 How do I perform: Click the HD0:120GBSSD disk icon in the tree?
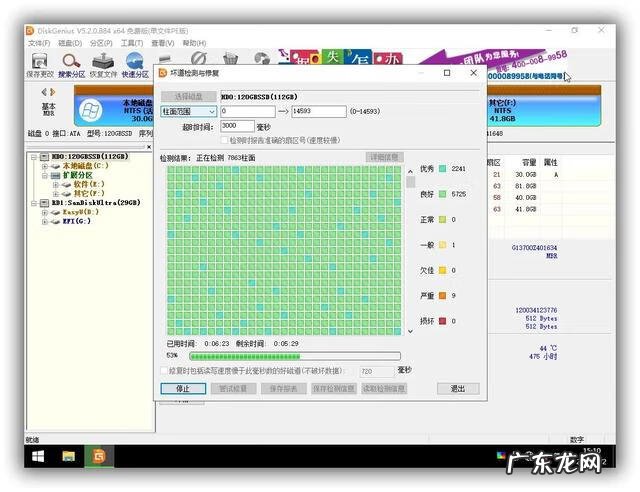click(x=44, y=157)
